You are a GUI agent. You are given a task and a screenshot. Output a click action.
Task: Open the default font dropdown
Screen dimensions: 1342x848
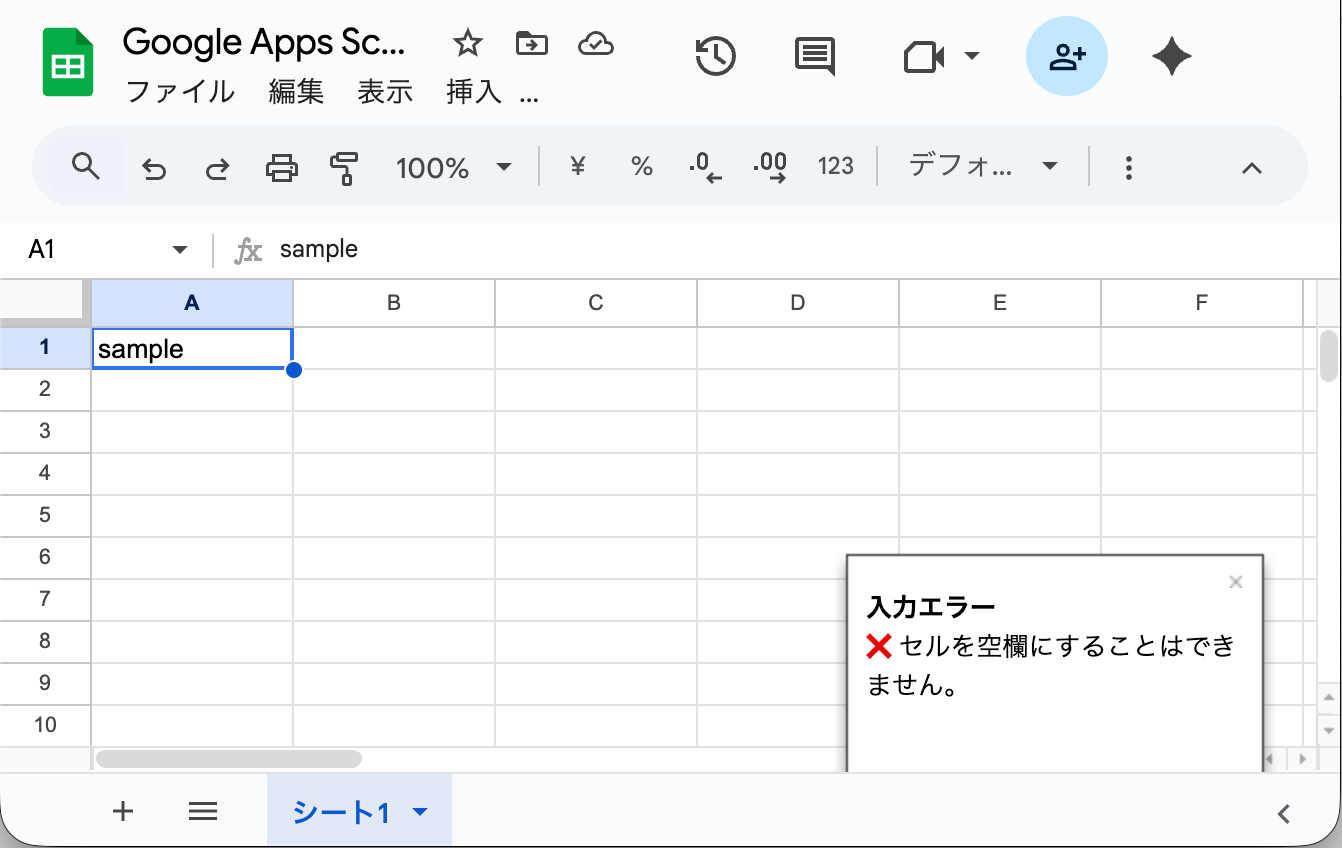tap(981, 167)
